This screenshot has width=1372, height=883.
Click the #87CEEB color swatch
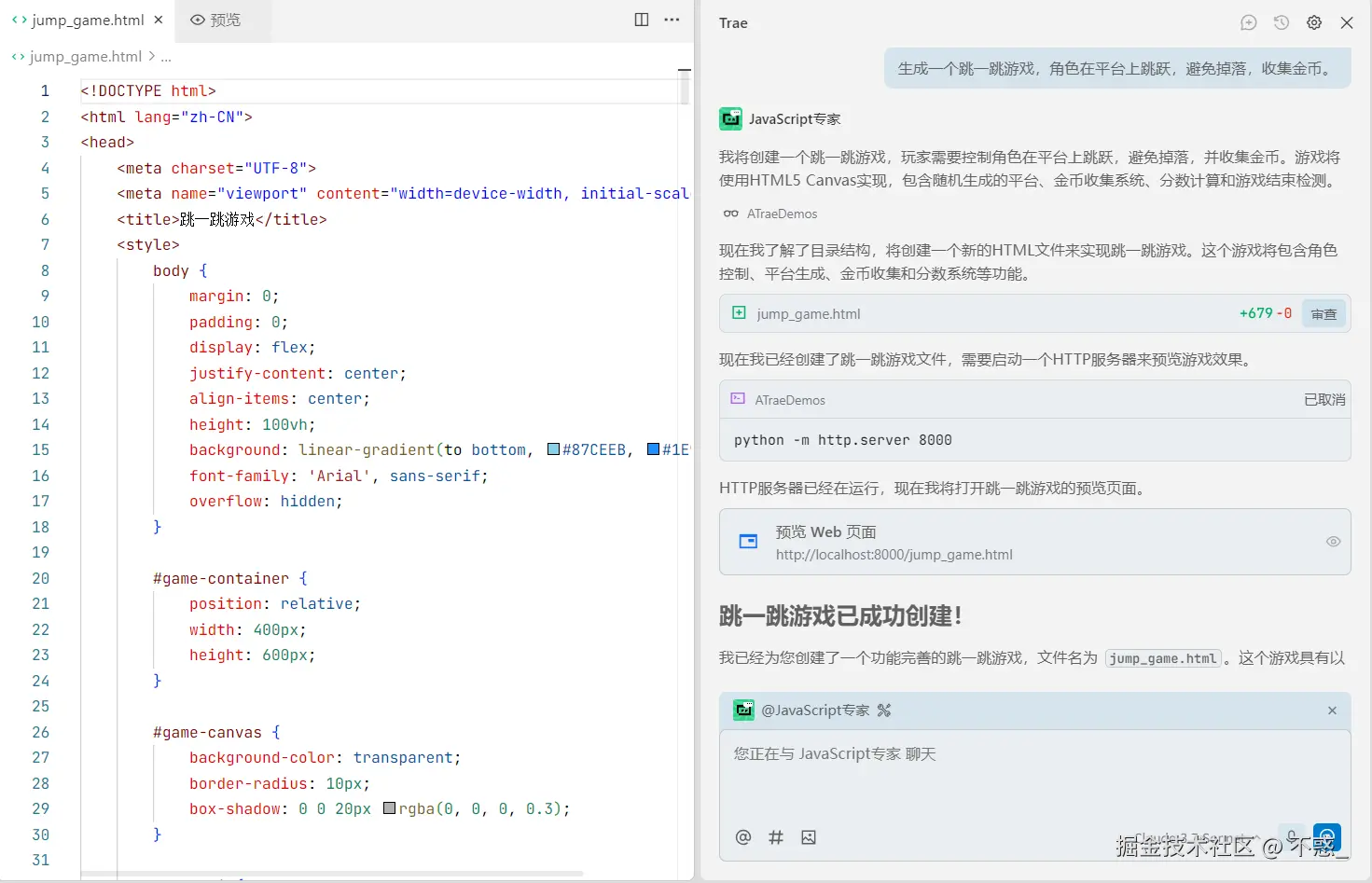pyautogui.click(x=553, y=449)
